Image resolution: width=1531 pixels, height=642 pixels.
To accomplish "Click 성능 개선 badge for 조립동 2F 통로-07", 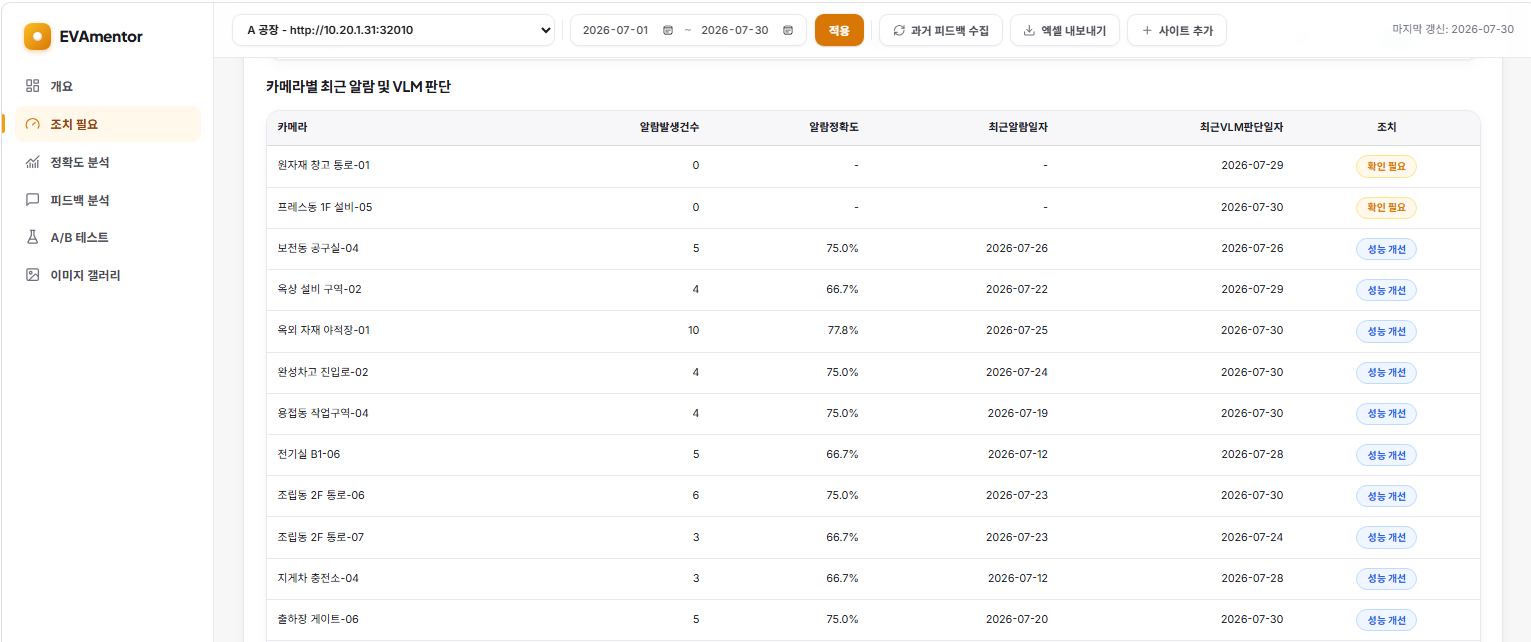I will pos(1386,537).
